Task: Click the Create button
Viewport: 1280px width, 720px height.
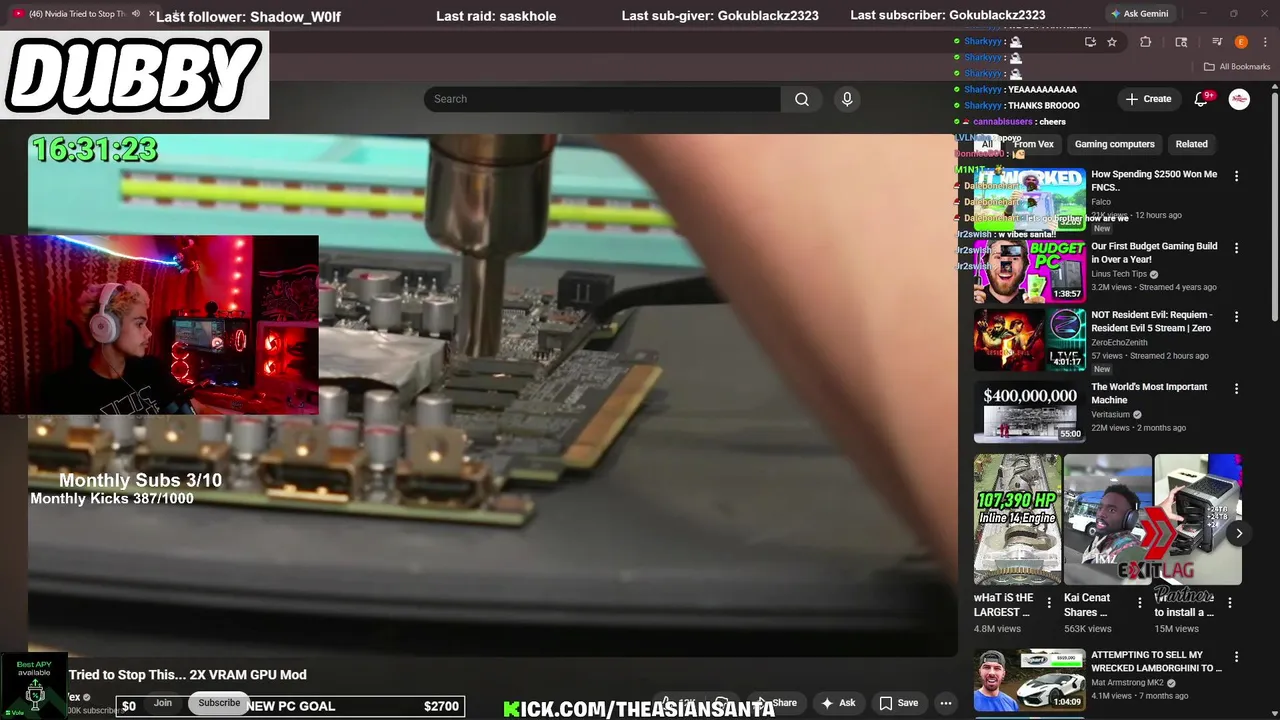Action: pyautogui.click(x=1148, y=99)
